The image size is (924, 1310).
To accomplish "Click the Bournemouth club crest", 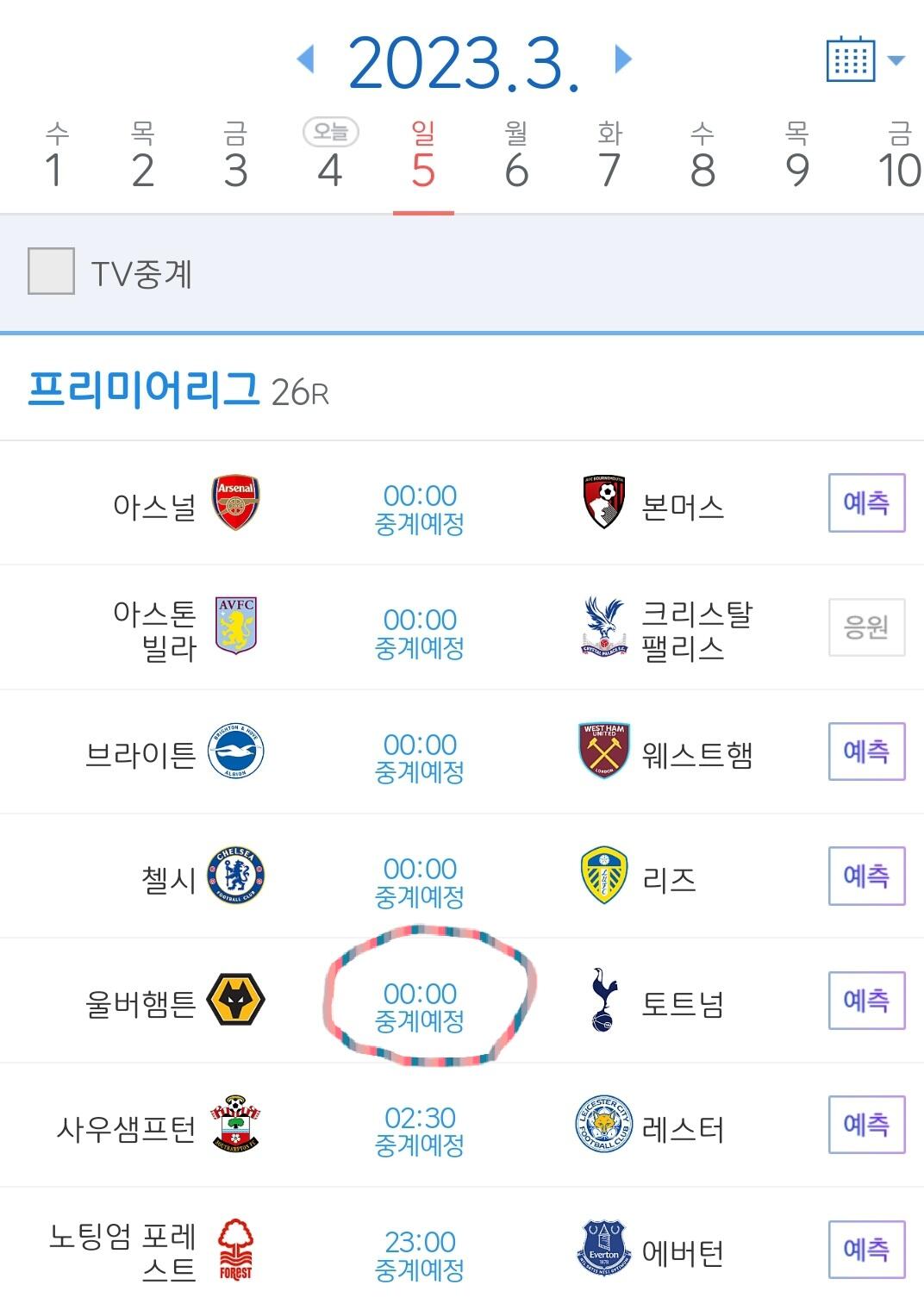I will tap(603, 502).
